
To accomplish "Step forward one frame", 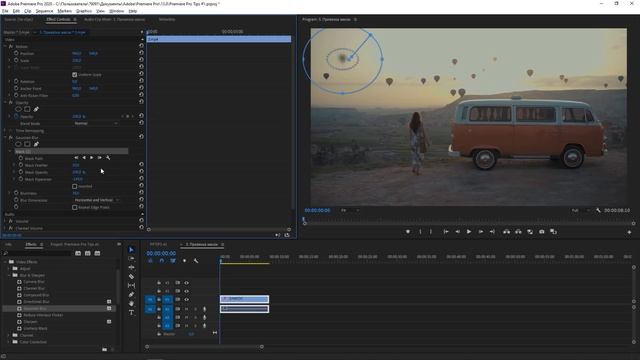I will coord(481,231).
